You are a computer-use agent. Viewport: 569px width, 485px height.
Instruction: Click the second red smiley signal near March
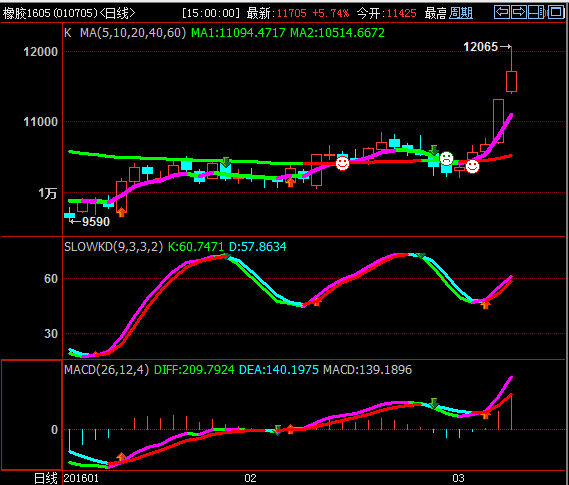click(472, 167)
